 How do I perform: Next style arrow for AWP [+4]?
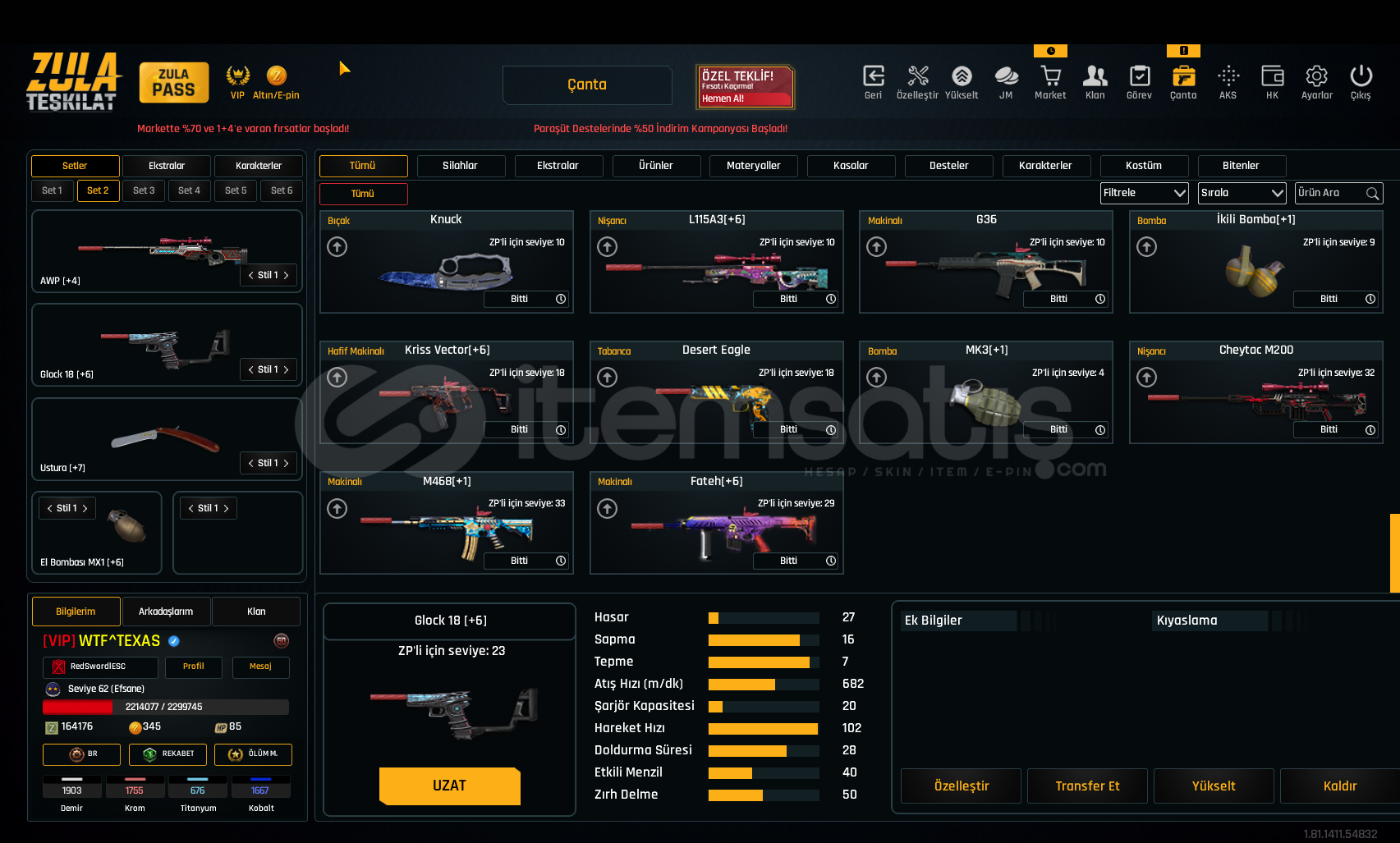[286, 276]
